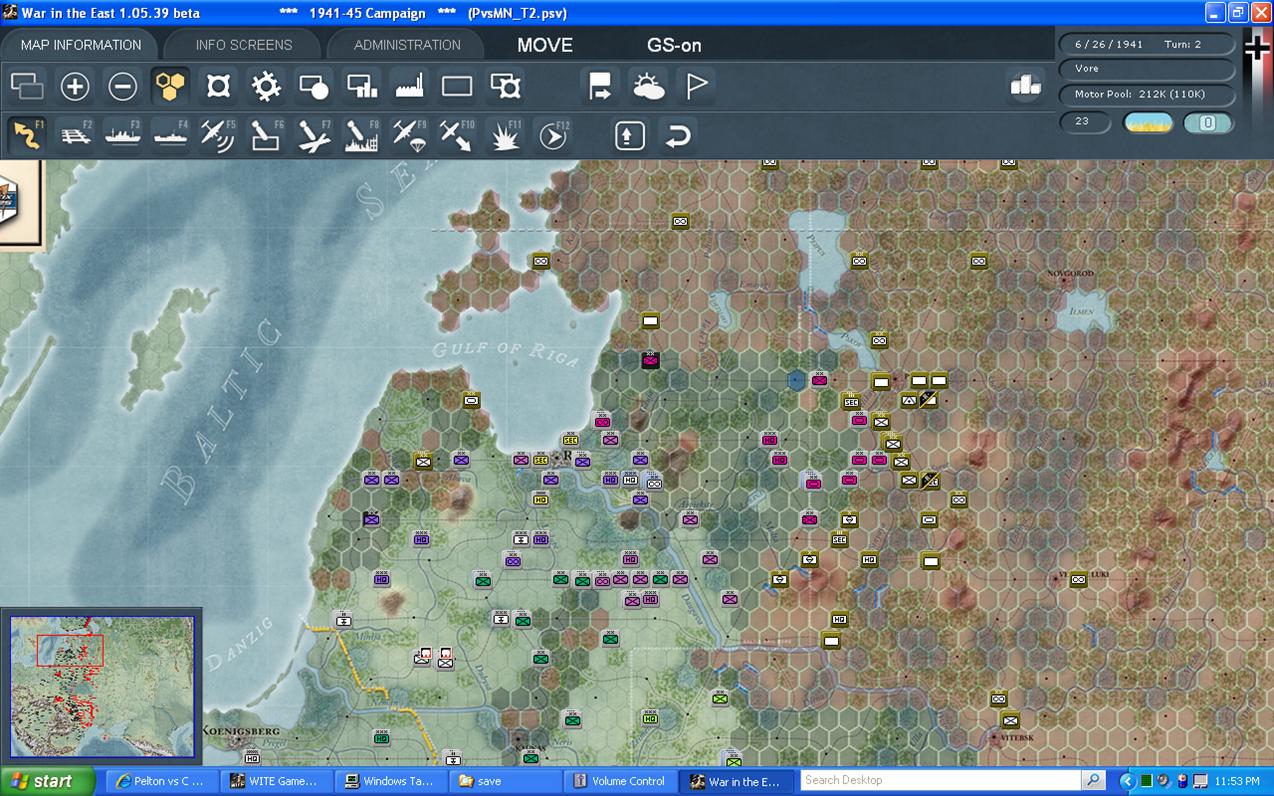This screenshot has height=796, width=1274.
Task: Click the four-cornered shape icon beside the gear
Action: pyautogui.click(x=219, y=86)
